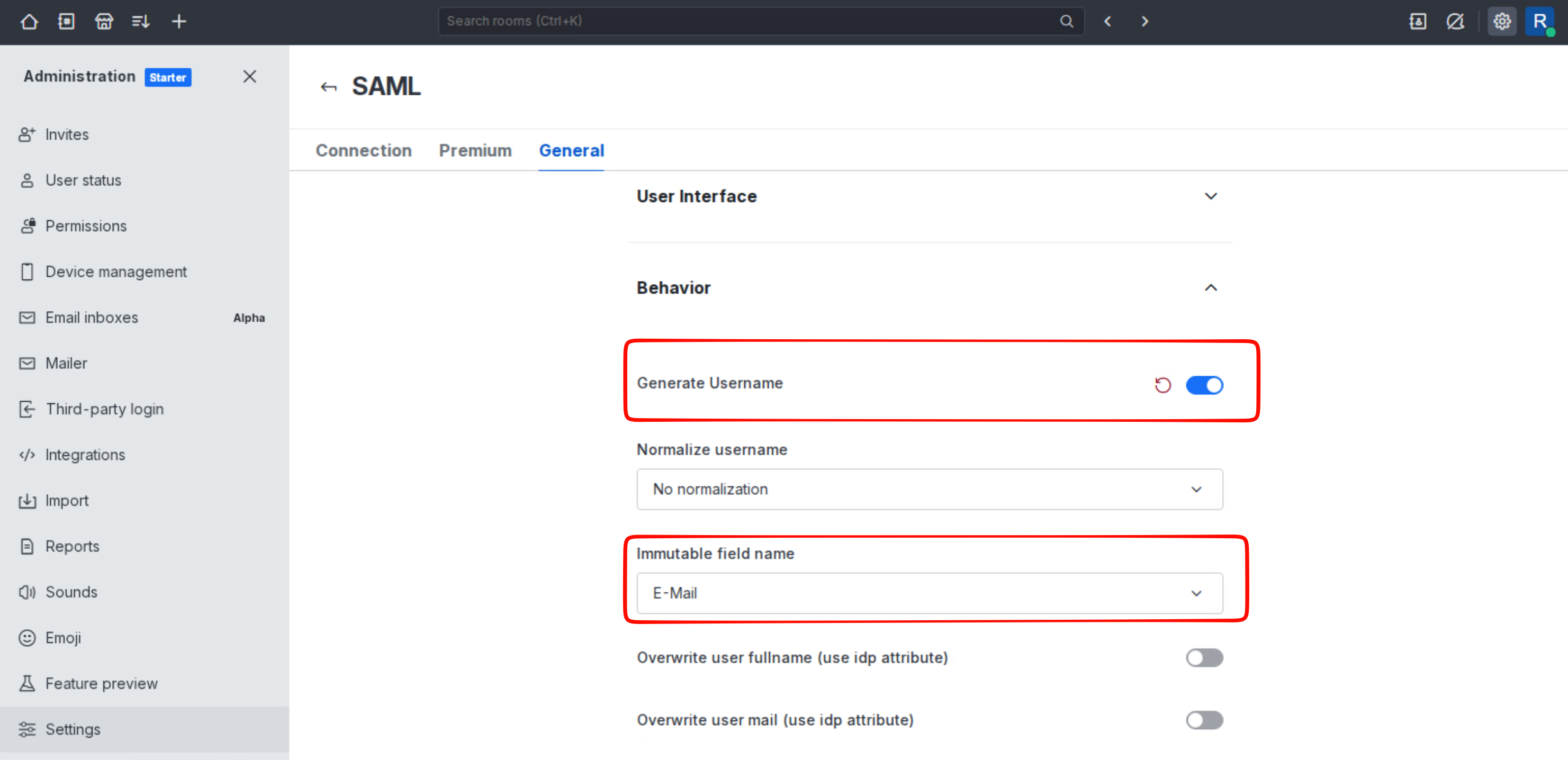Toggle the Generate Username switch
Screen dimensions: 1568x760
pos(1204,385)
